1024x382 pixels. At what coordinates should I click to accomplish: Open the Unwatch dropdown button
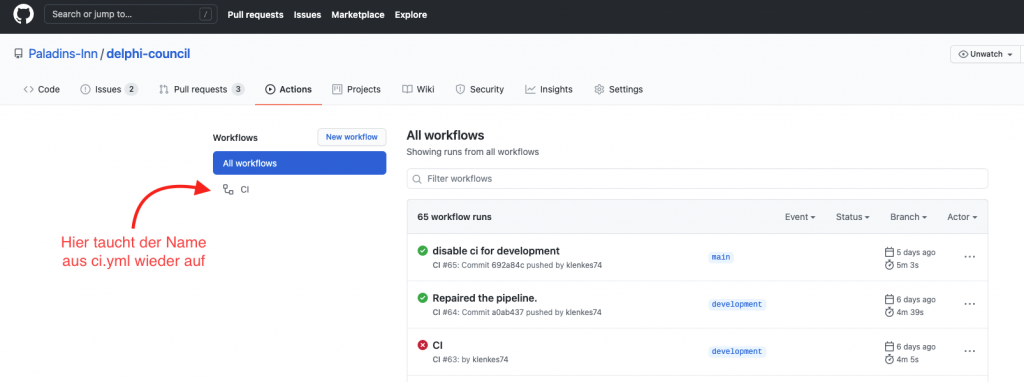pos(985,54)
